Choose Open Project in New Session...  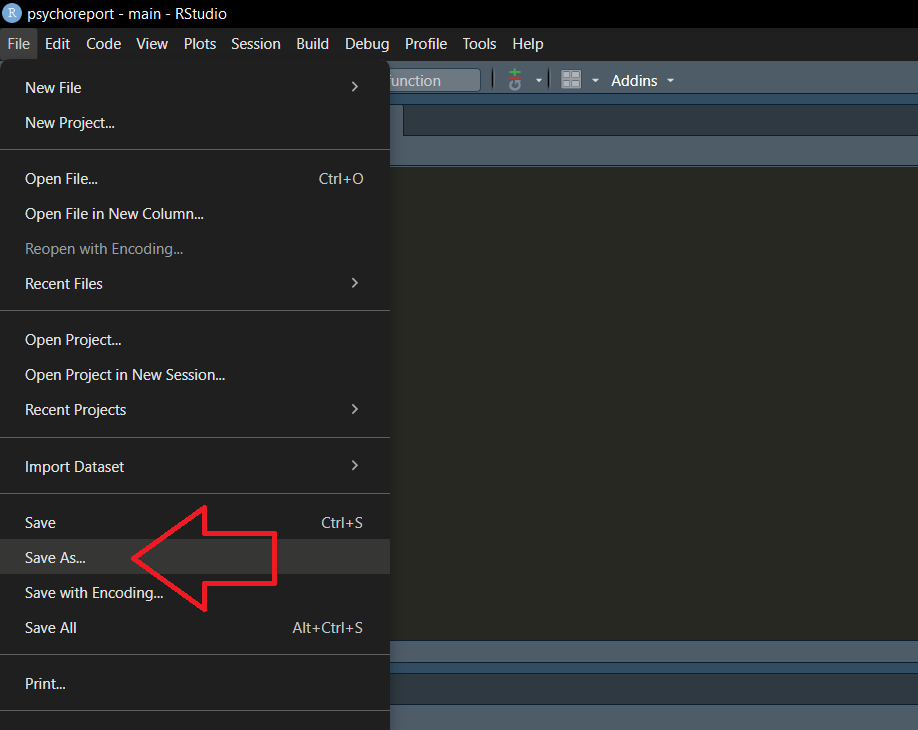(125, 375)
